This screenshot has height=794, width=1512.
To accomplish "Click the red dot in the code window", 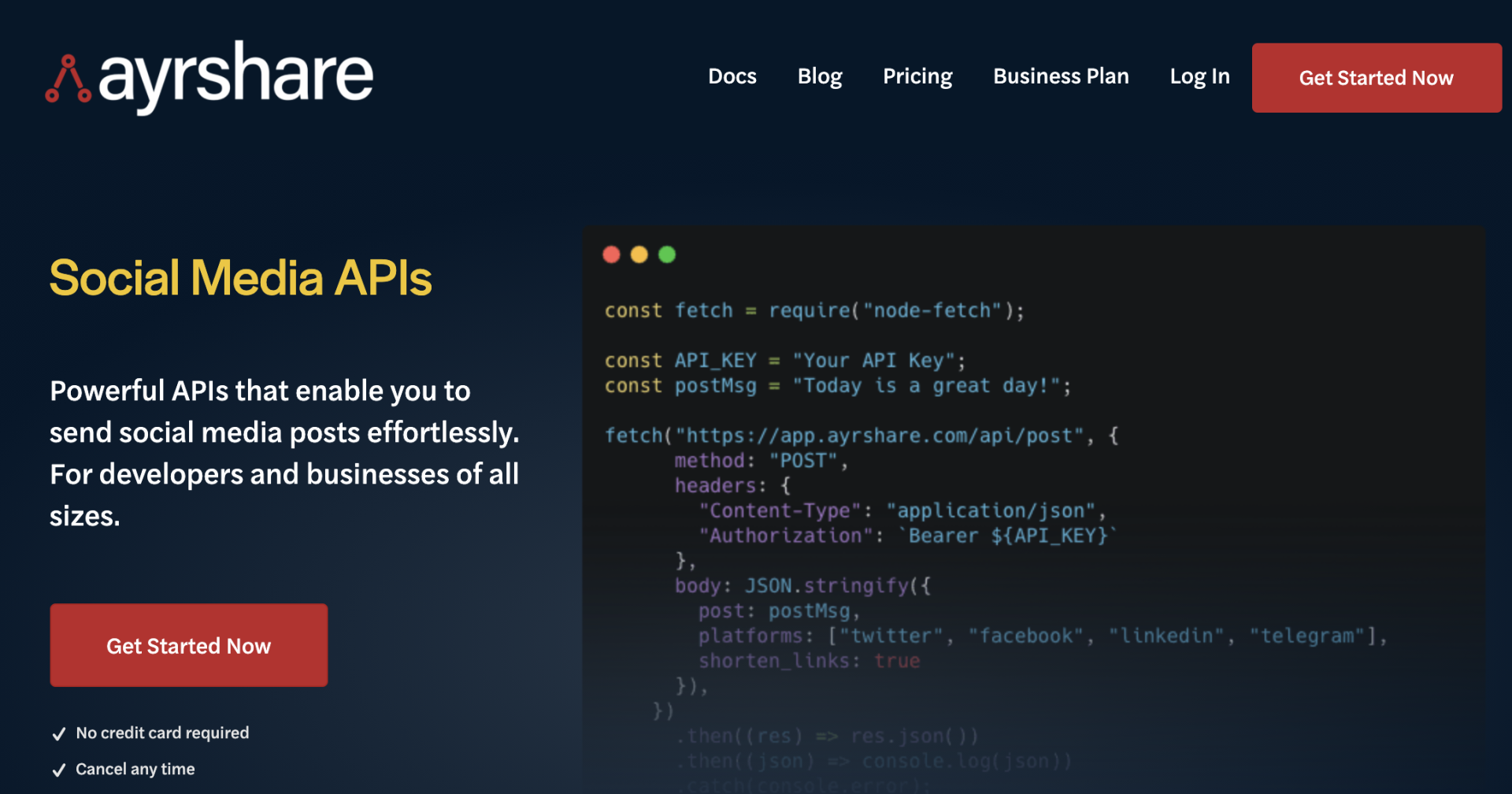I will [611, 254].
